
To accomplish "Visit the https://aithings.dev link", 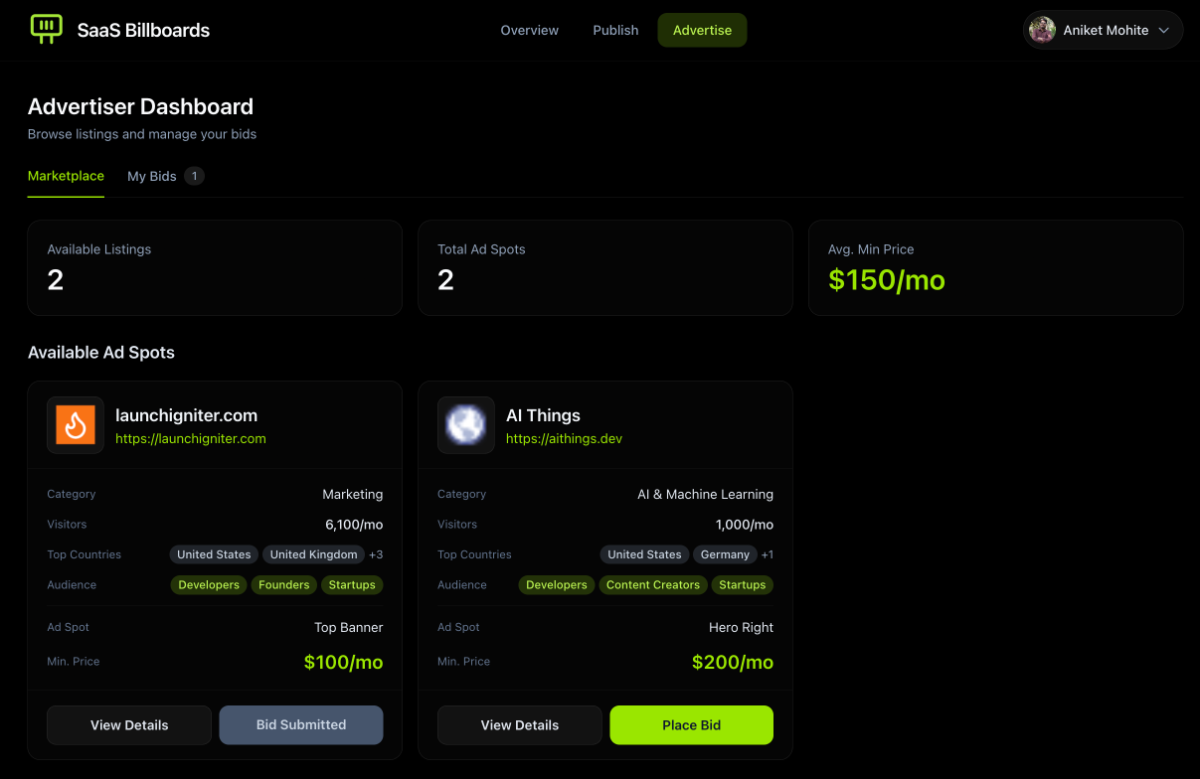I will click(x=564, y=439).
